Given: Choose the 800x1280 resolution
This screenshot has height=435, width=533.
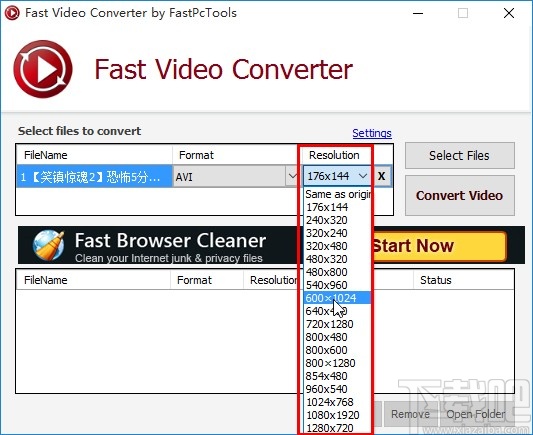Looking at the screenshot, I should point(337,363).
